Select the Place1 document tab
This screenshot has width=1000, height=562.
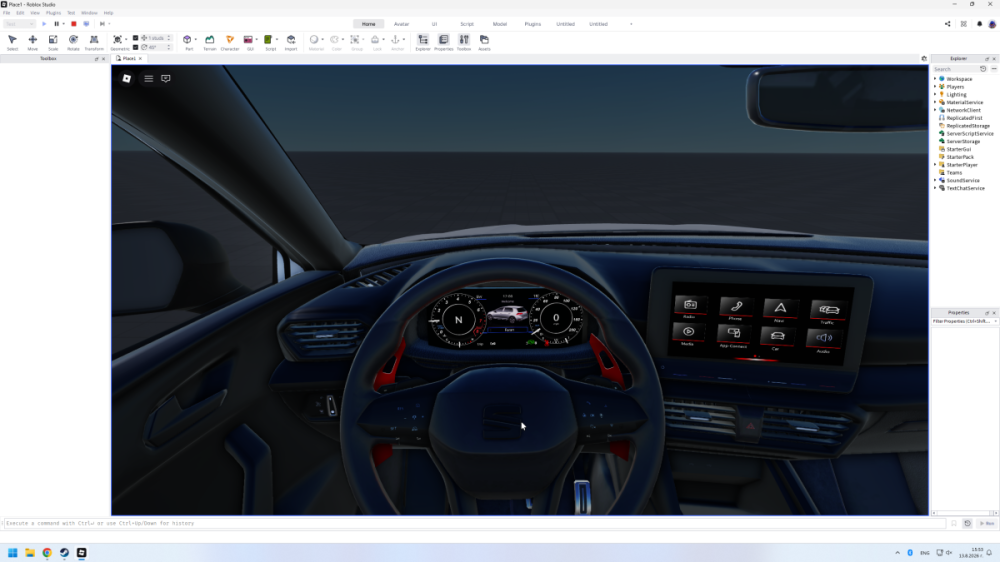click(x=128, y=59)
